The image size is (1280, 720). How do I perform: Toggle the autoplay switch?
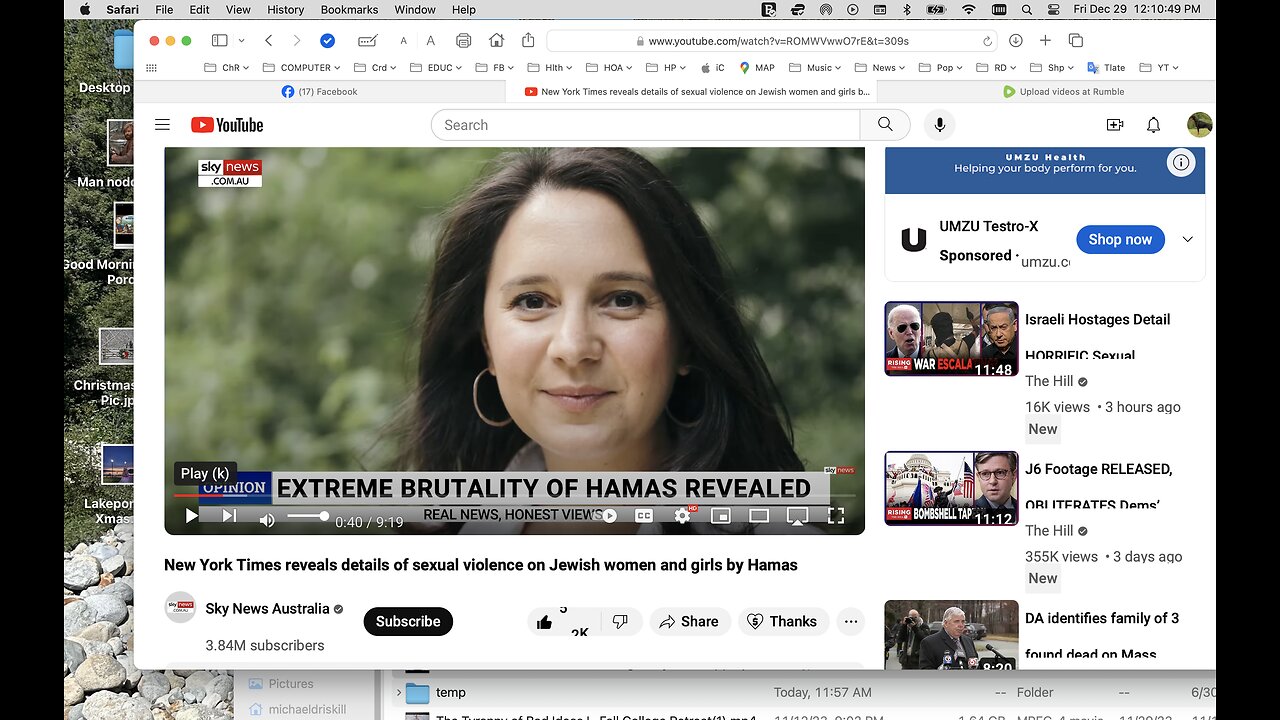coord(609,516)
